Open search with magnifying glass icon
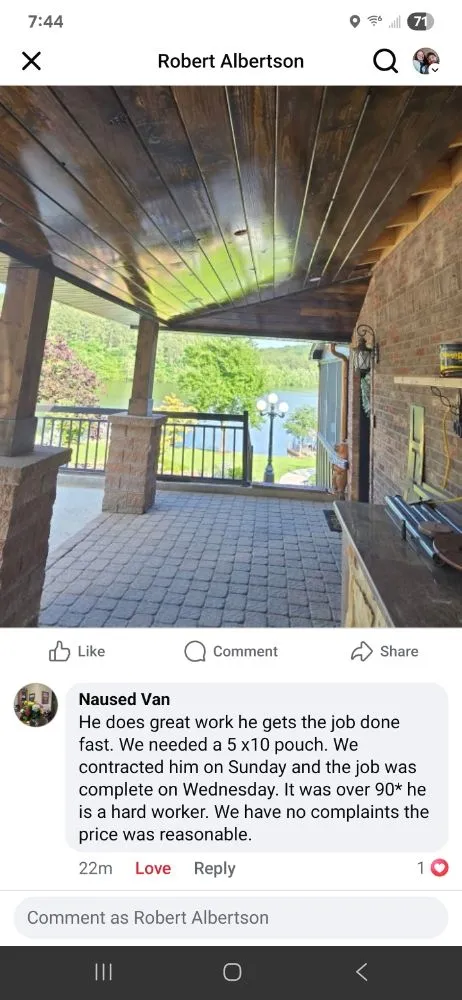This screenshot has height=1000, width=462. 385,61
